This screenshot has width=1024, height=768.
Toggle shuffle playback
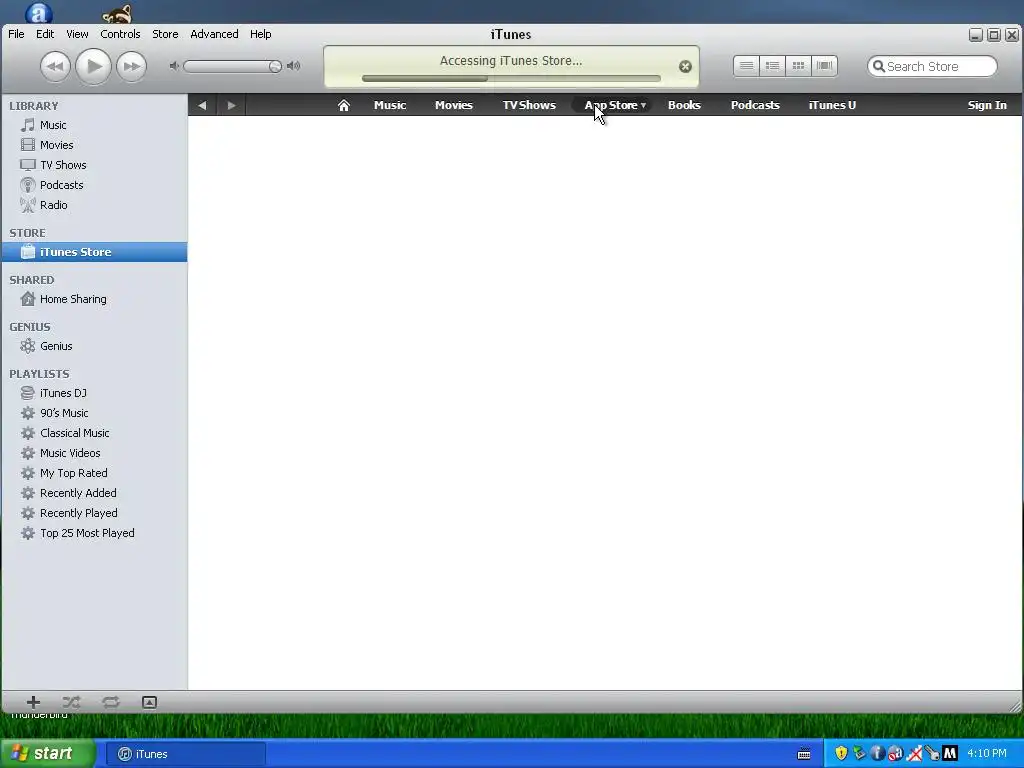point(71,702)
